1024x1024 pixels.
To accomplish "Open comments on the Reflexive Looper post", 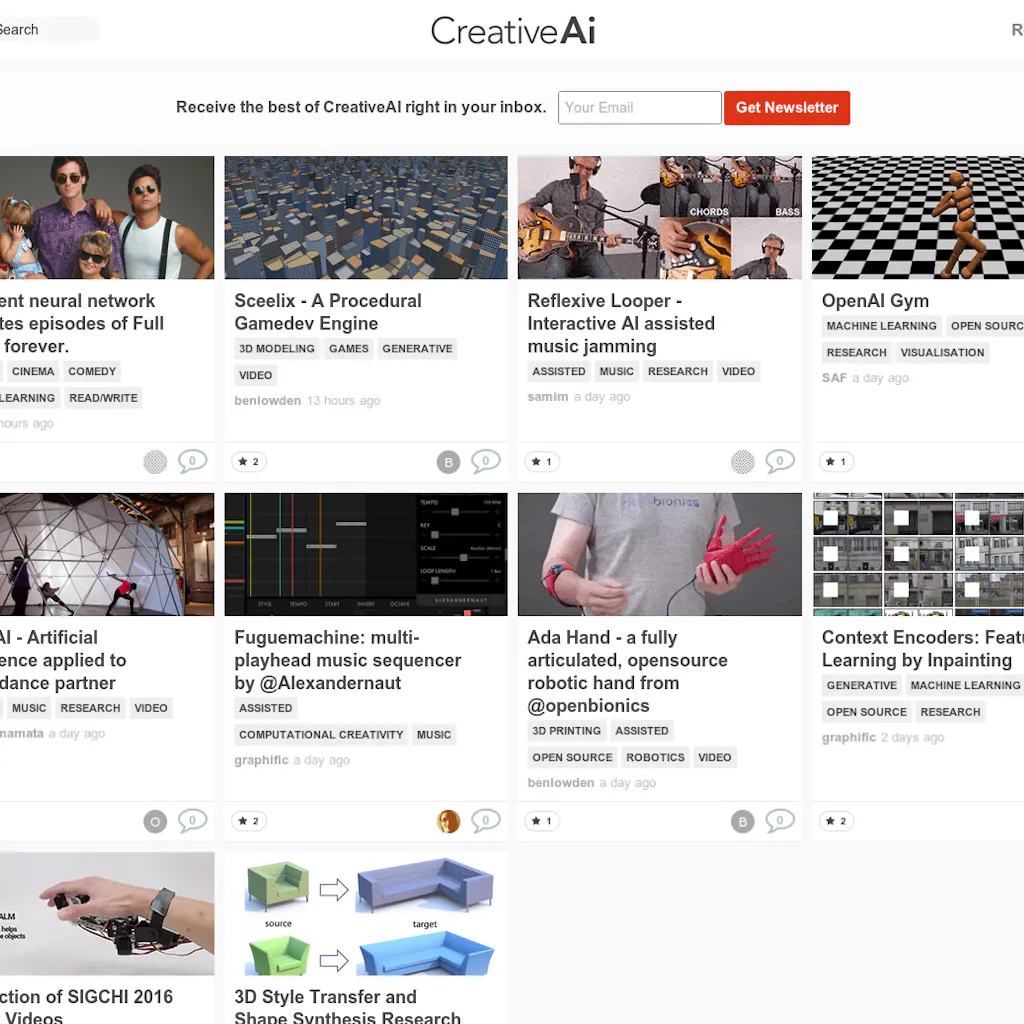I will click(x=779, y=461).
